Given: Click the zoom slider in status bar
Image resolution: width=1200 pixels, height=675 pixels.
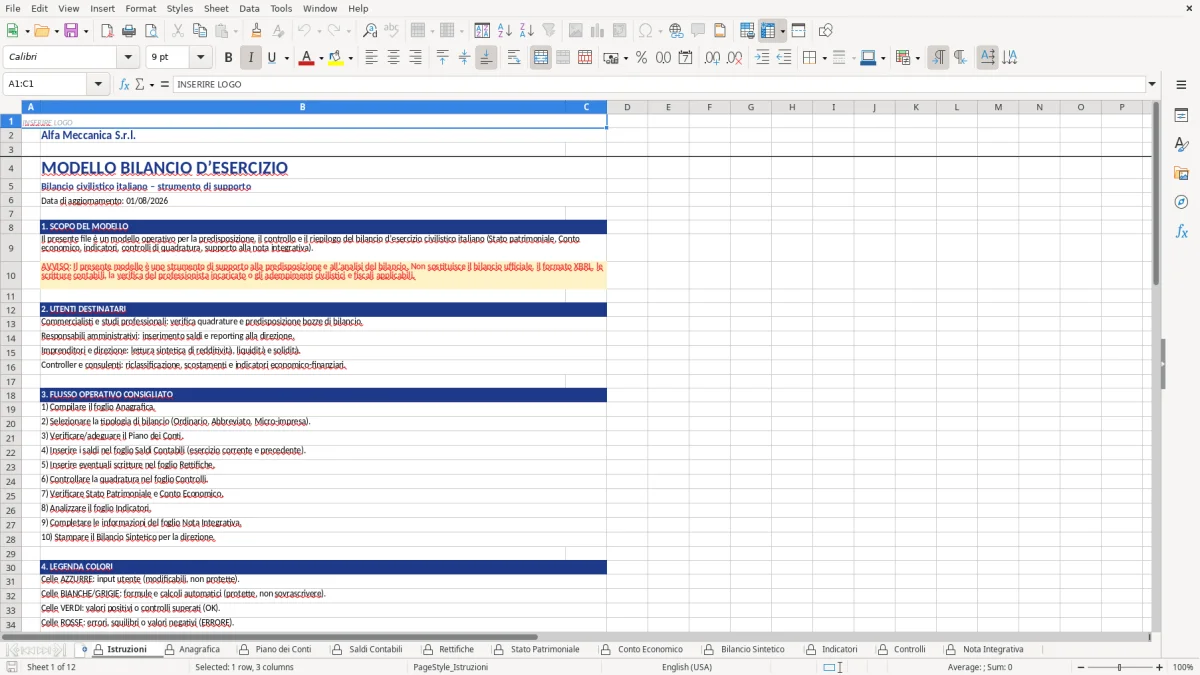Looking at the screenshot, I should tap(1118, 667).
